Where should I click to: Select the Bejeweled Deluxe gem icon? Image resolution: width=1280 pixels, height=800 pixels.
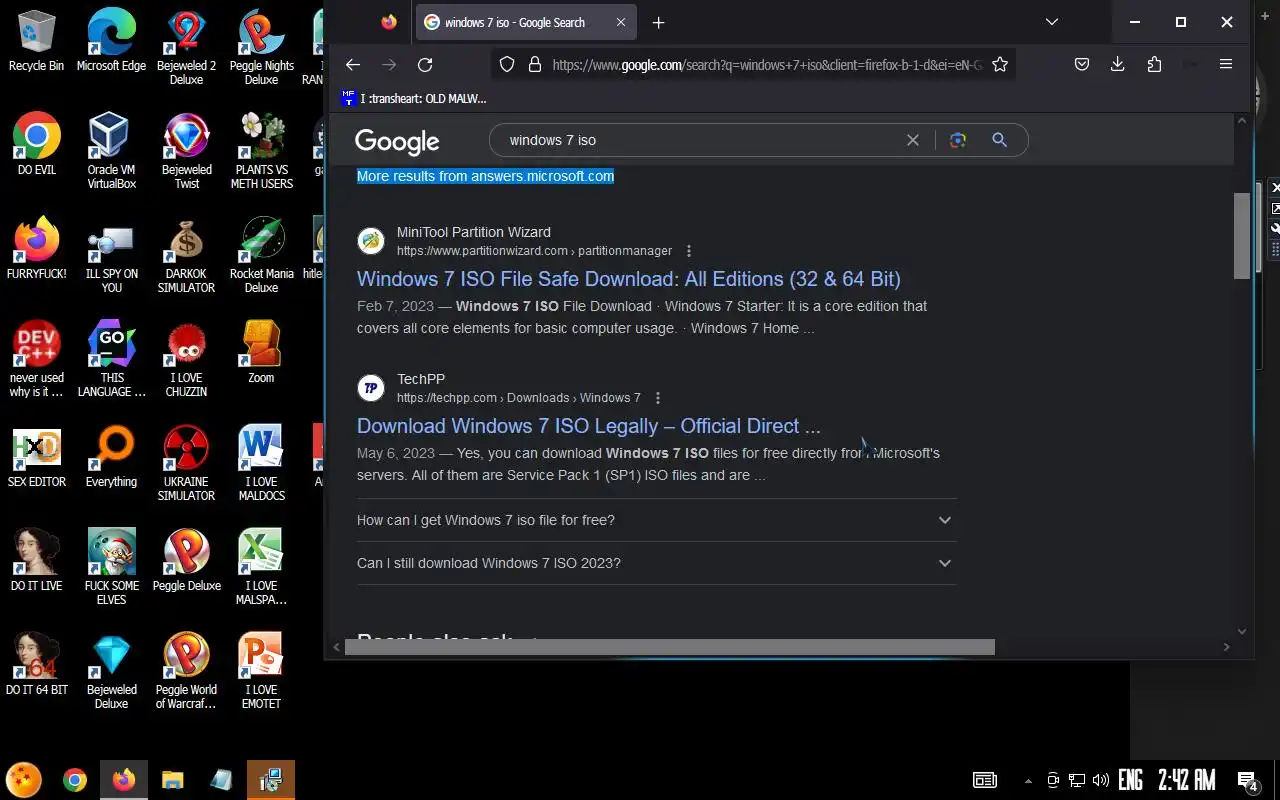coord(111,671)
